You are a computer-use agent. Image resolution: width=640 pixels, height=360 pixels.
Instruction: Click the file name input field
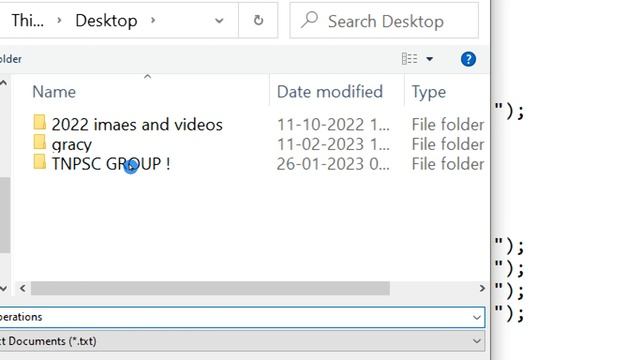(x=241, y=317)
